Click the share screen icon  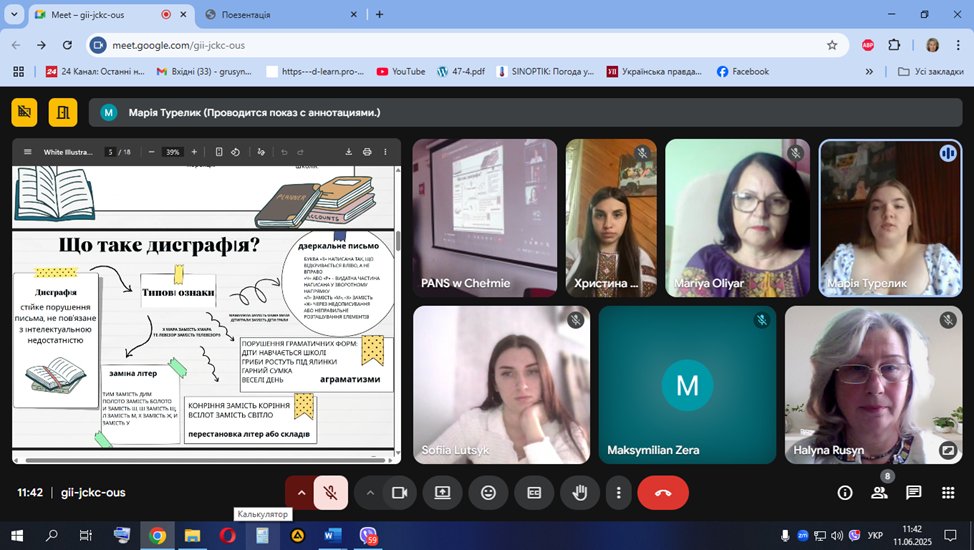[x=442, y=492]
